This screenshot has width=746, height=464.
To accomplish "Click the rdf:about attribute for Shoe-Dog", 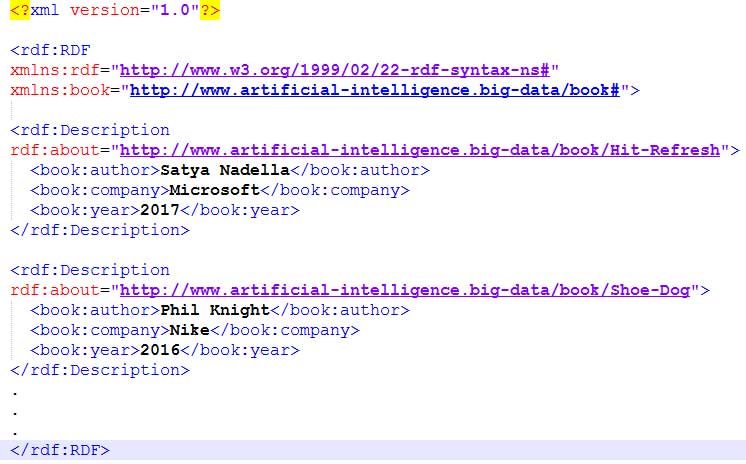I will pyautogui.click(x=55, y=290).
